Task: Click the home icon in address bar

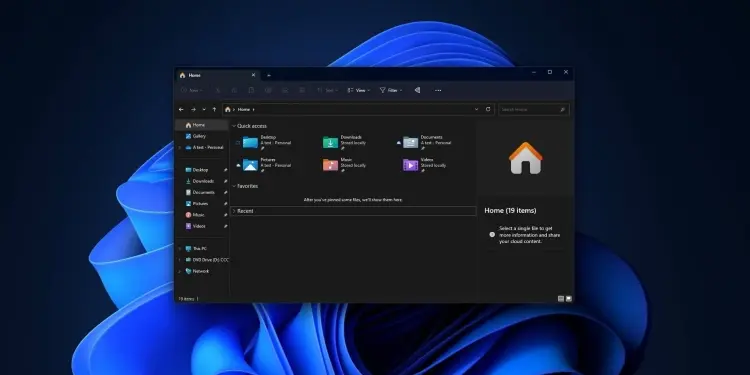Action: click(x=228, y=110)
